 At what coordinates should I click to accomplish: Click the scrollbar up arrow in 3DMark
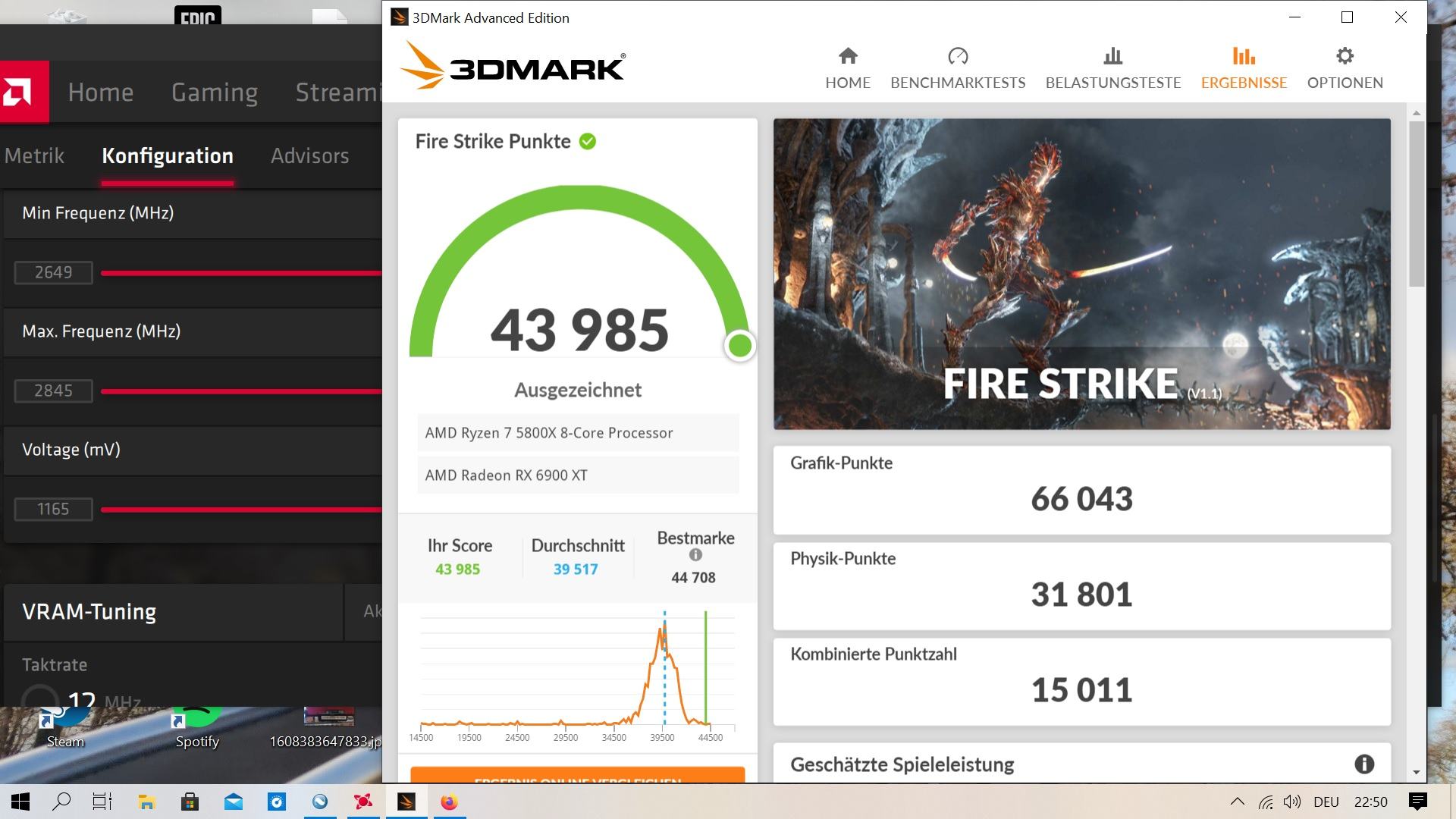1417,113
